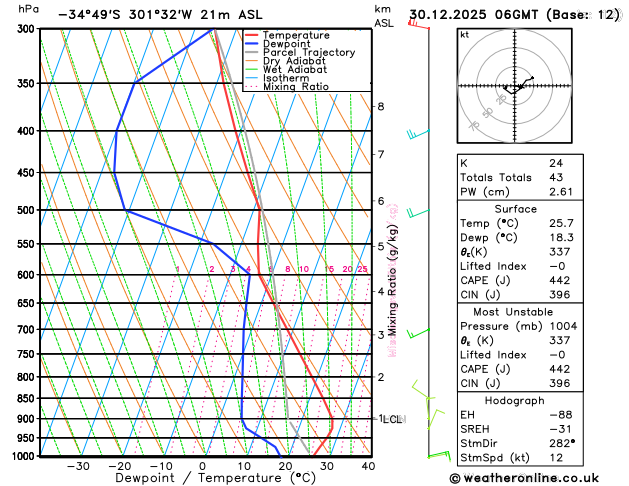Screen dimensions: 629x486
Task: Click the weatheronline.co.uk copyright link
Action: (524, 478)
